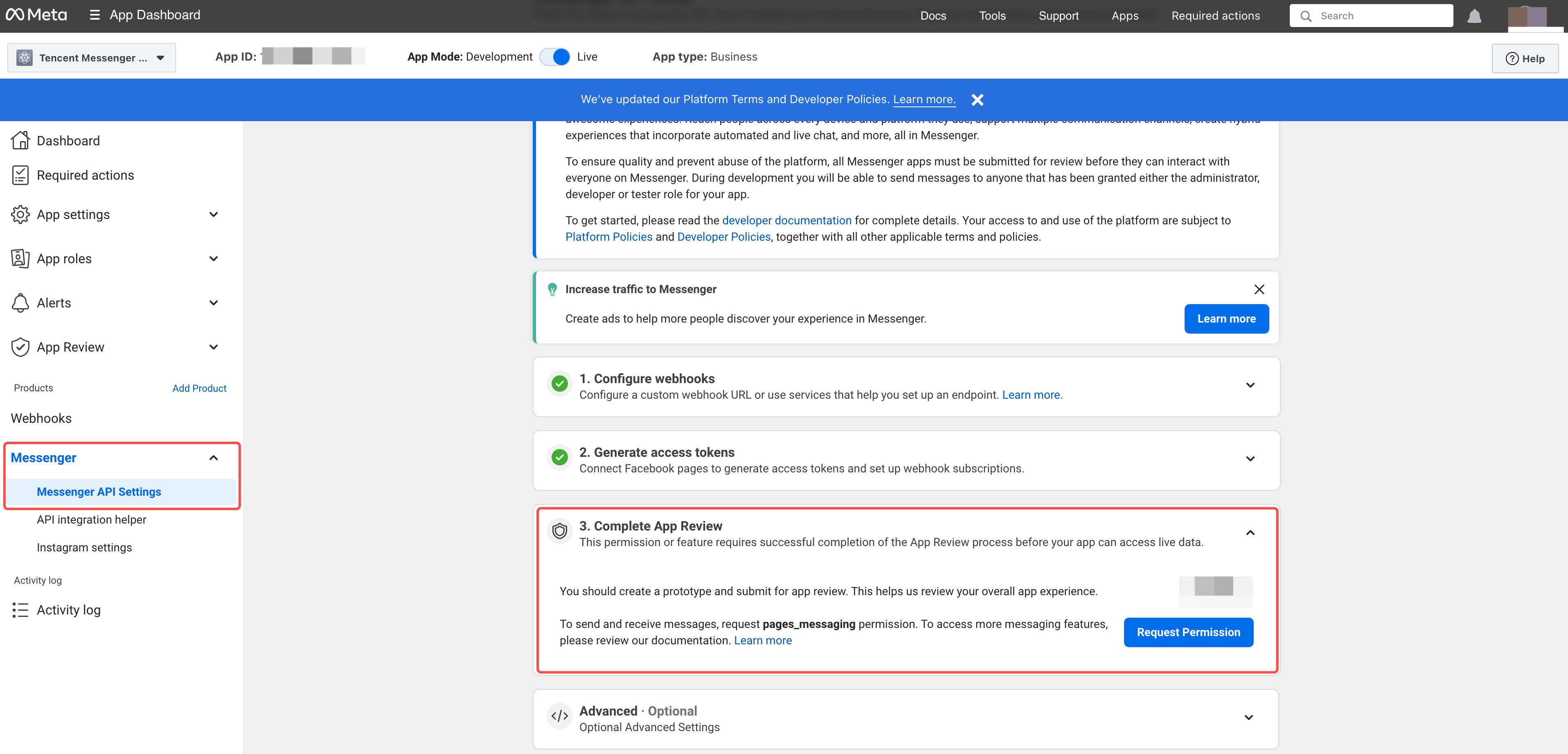Expand the Configure webhooks step
Viewport: 1568px width, 754px height.
(x=1250, y=386)
